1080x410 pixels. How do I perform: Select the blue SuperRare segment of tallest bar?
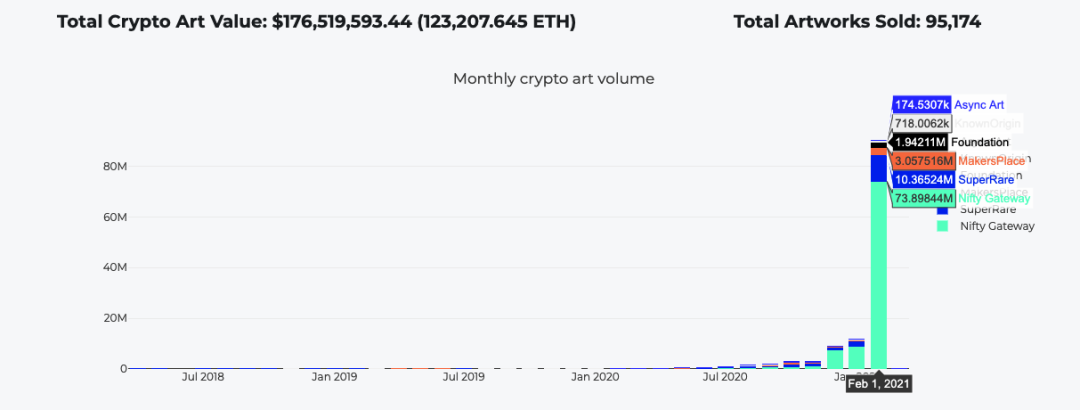coord(879,168)
